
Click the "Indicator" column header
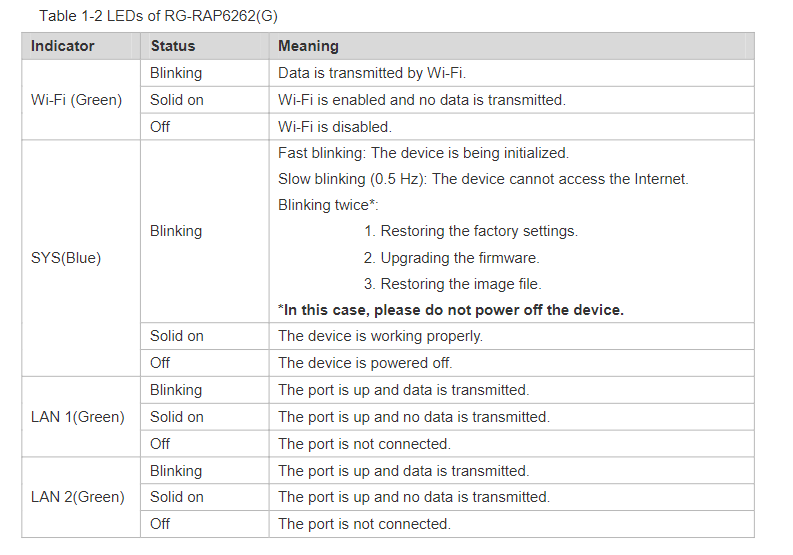click(63, 46)
